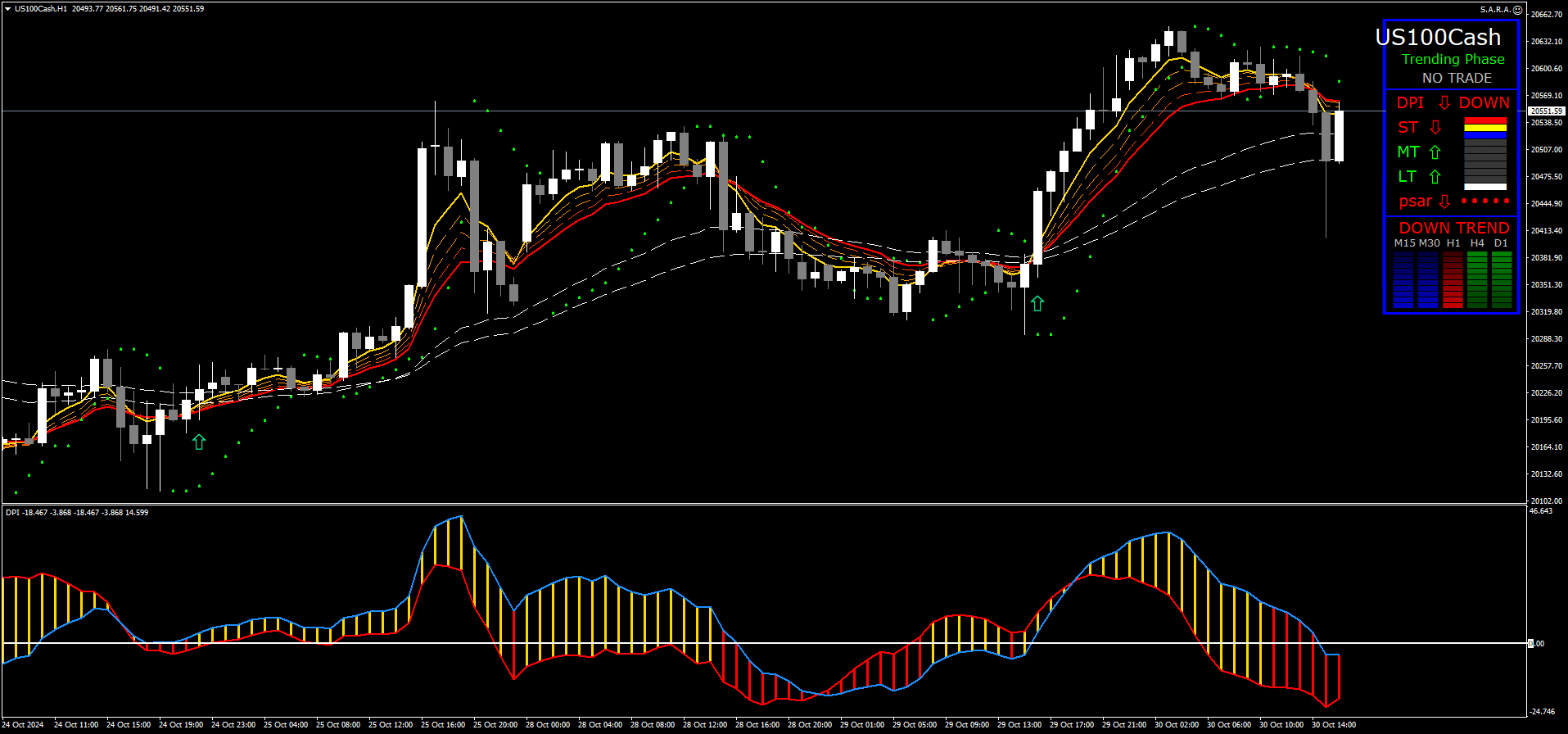Open the chart menu triangle beside US100Cash,H1
This screenshot has height=734, width=1568.
(7, 9)
